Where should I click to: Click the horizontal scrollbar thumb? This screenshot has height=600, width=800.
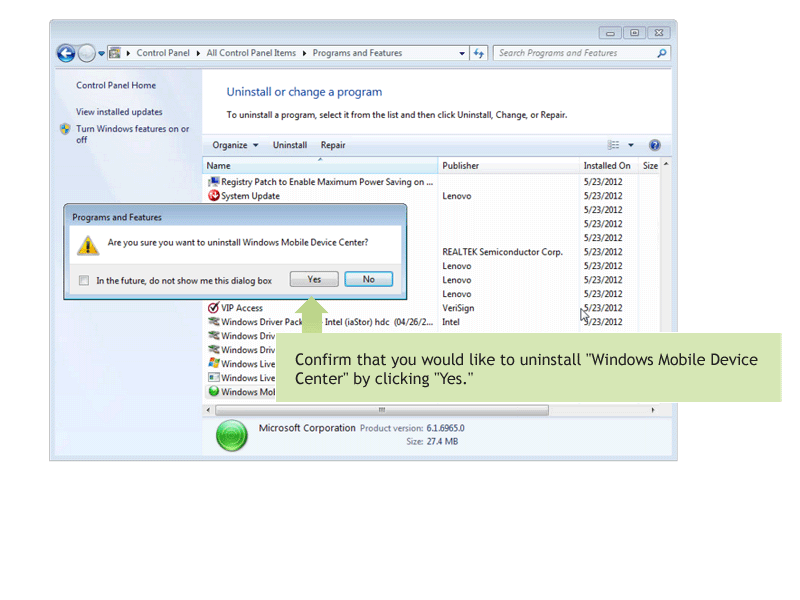tap(382, 410)
